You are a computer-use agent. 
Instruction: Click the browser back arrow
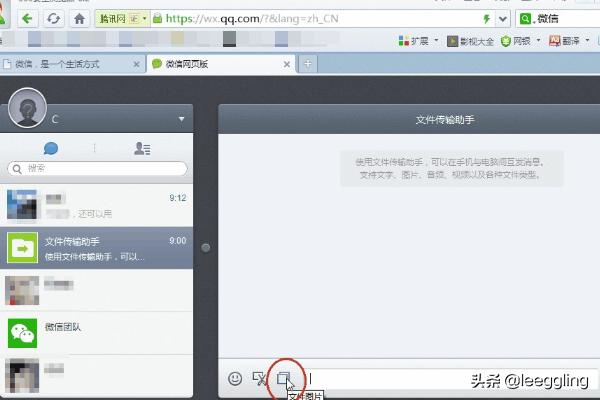[25, 18]
